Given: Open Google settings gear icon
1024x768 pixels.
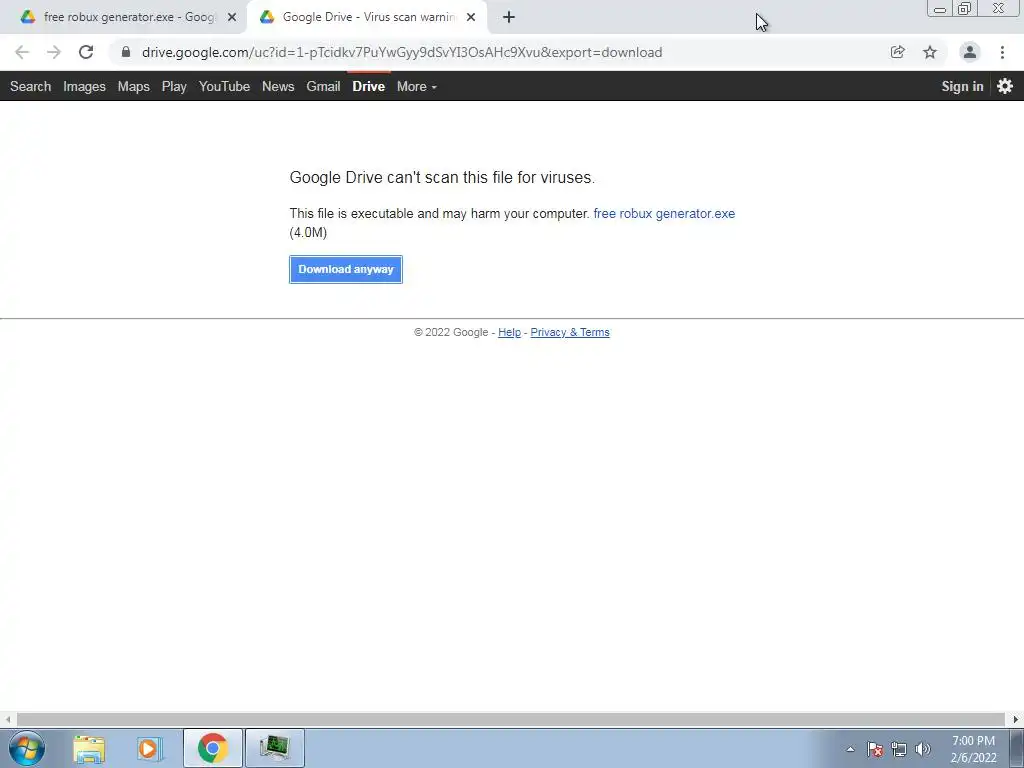Looking at the screenshot, I should (x=1005, y=86).
